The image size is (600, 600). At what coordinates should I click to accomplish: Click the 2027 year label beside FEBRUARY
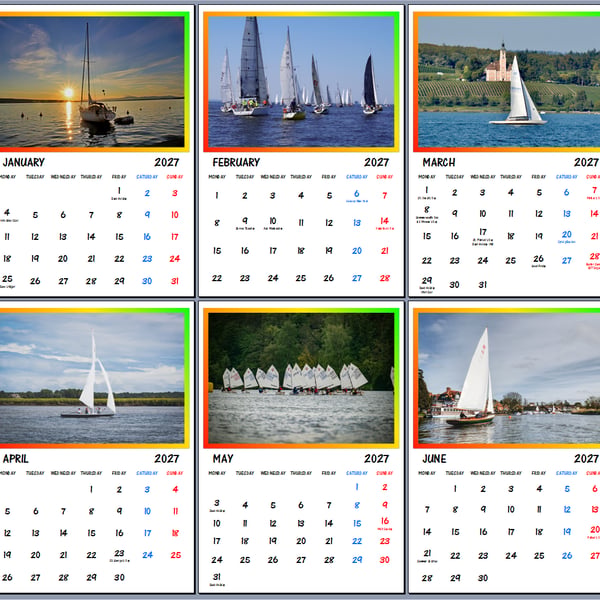377,162
